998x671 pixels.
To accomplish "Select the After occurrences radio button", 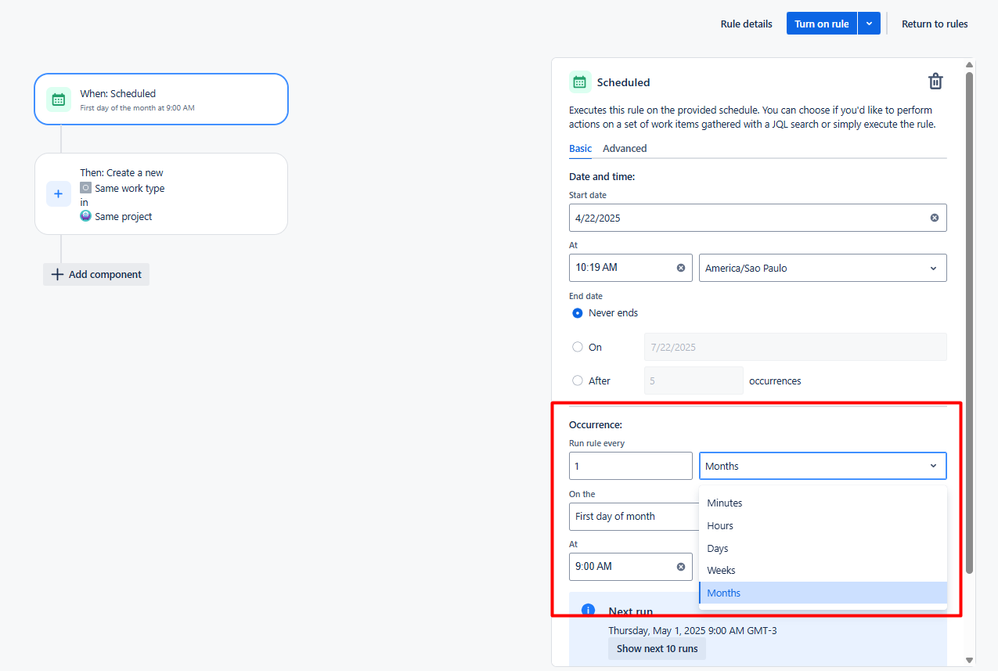I will [x=577, y=381].
